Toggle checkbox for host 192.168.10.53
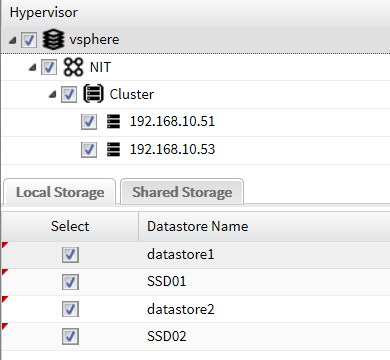 point(89,150)
